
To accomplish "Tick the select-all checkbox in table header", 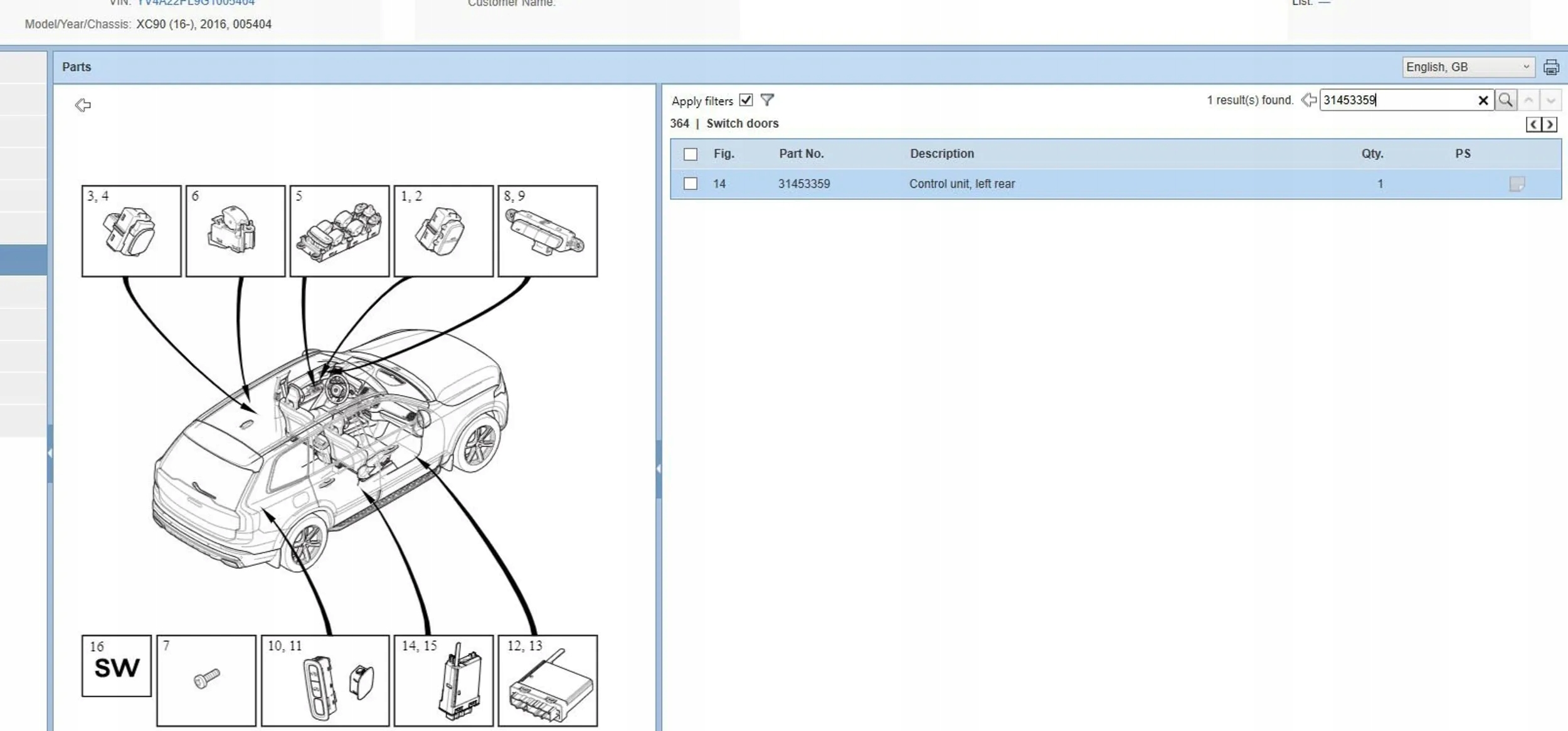I will [x=691, y=154].
